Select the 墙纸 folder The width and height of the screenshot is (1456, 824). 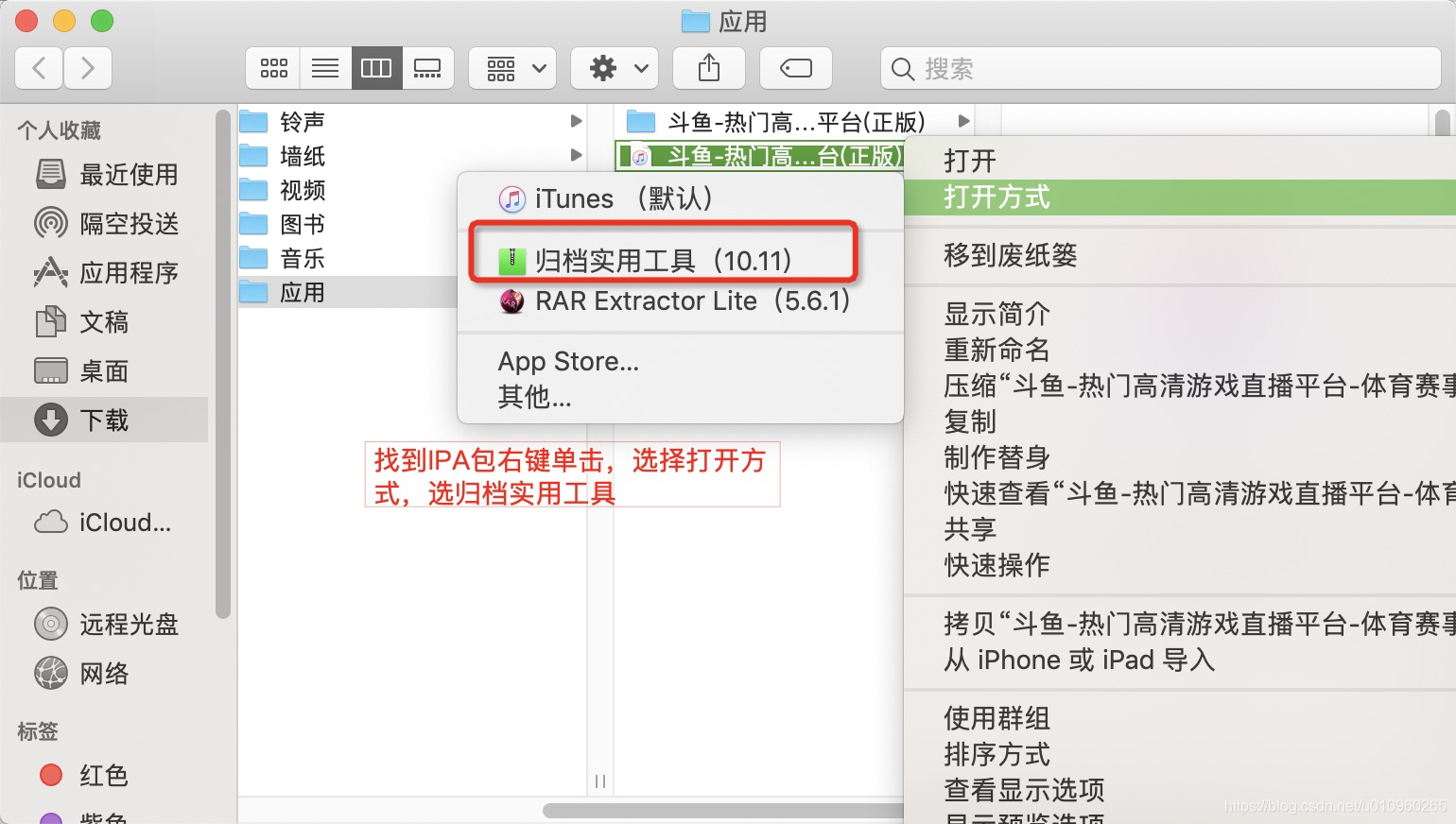412,156
